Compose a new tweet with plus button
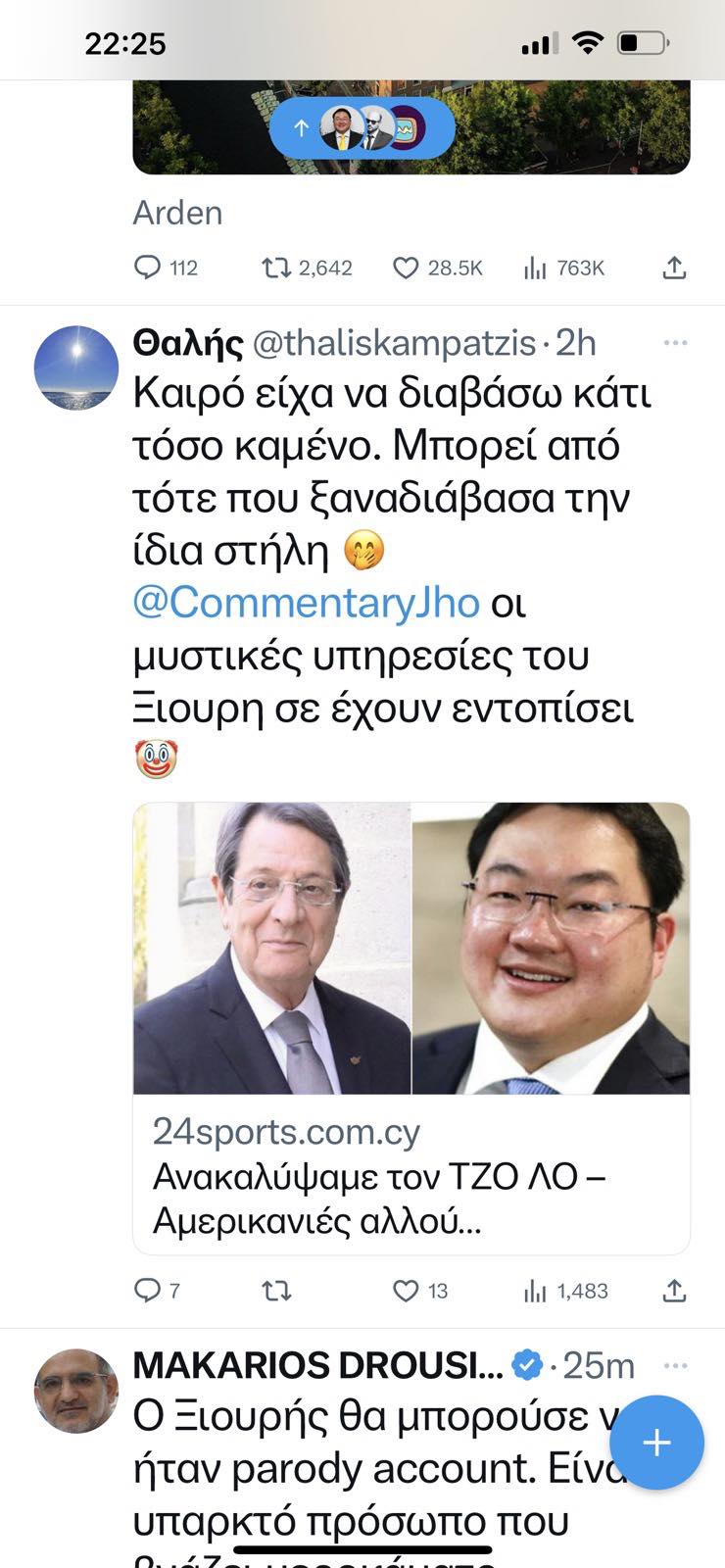This screenshot has height=1568, width=725. click(x=656, y=1443)
